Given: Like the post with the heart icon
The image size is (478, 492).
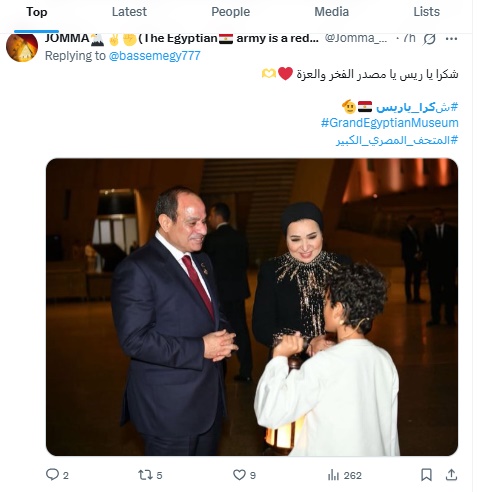Looking at the screenshot, I should tap(239, 475).
